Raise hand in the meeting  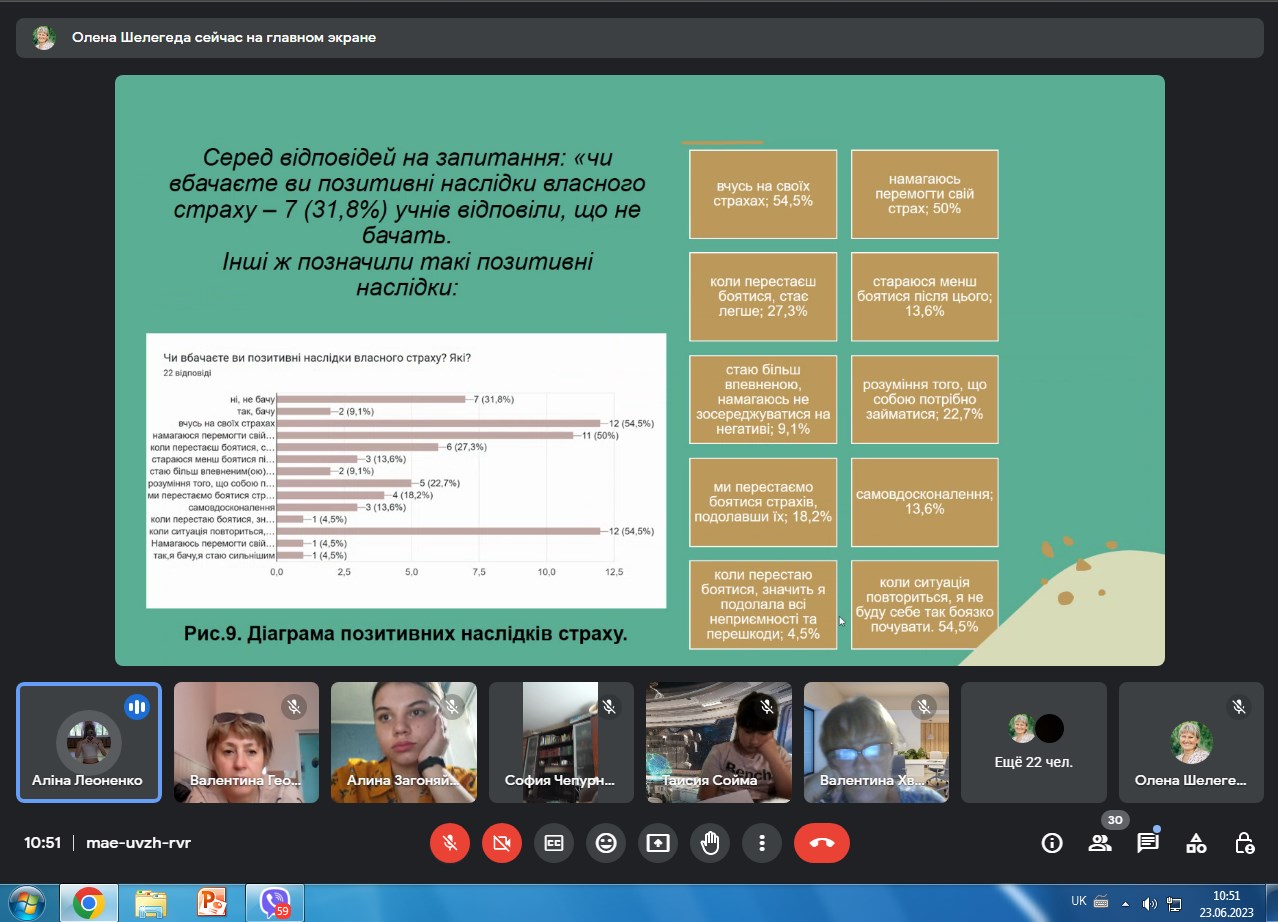point(710,843)
